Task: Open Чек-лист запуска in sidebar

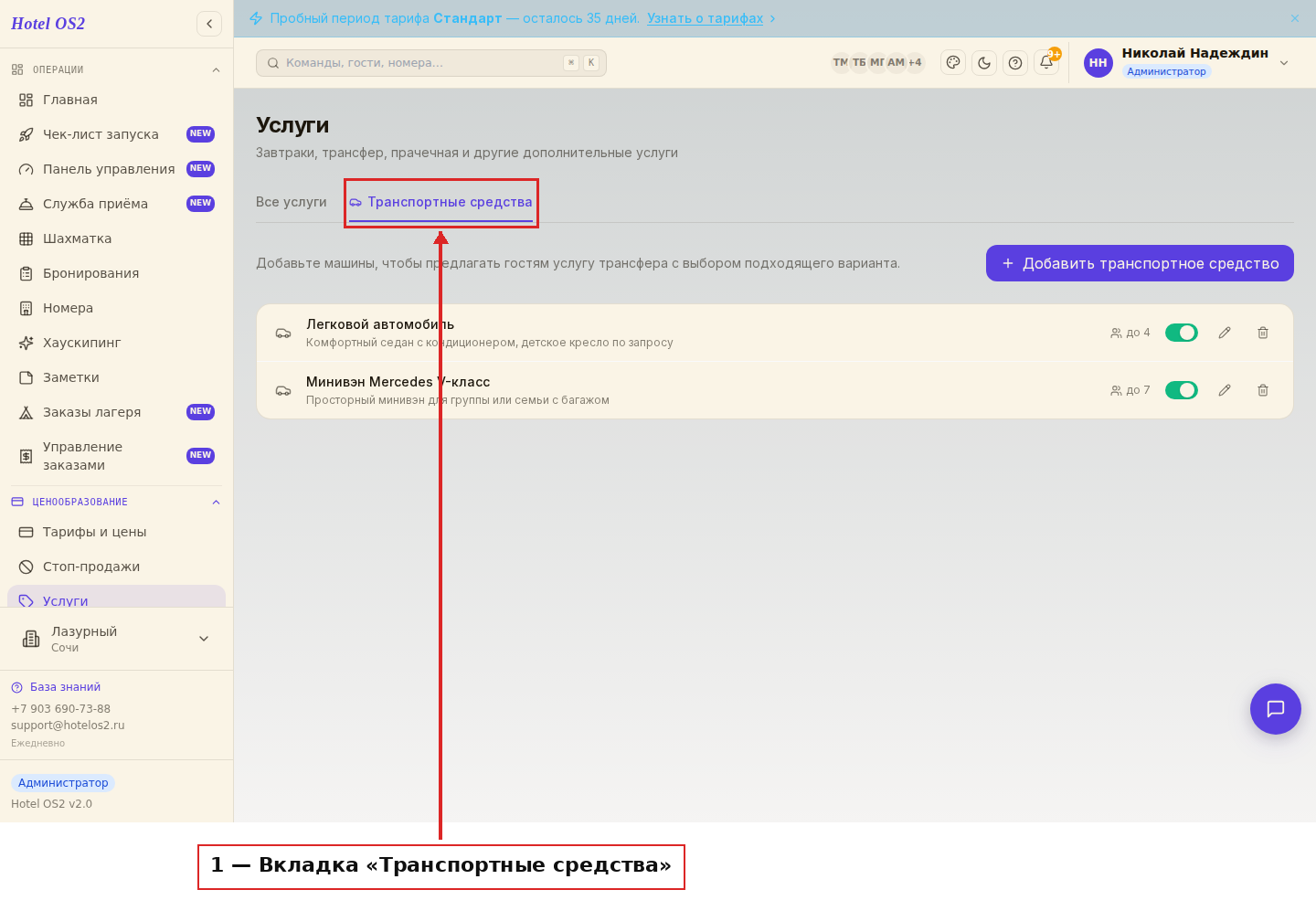Action: (x=116, y=134)
